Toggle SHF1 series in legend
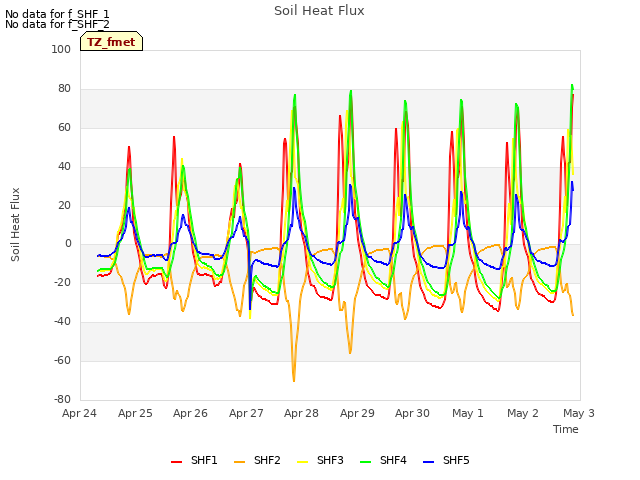The width and height of the screenshot is (640, 480). (194, 460)
